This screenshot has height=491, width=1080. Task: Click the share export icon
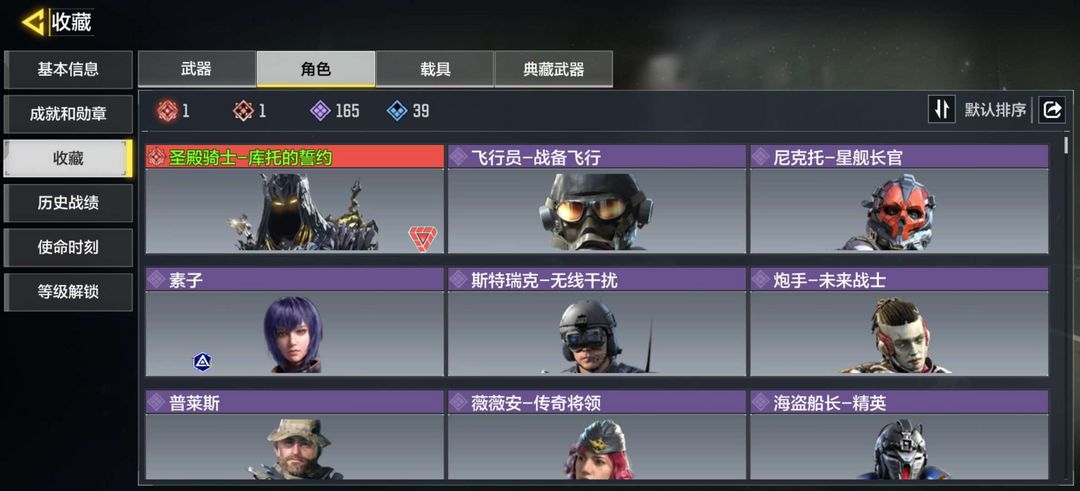(1052, 109)
